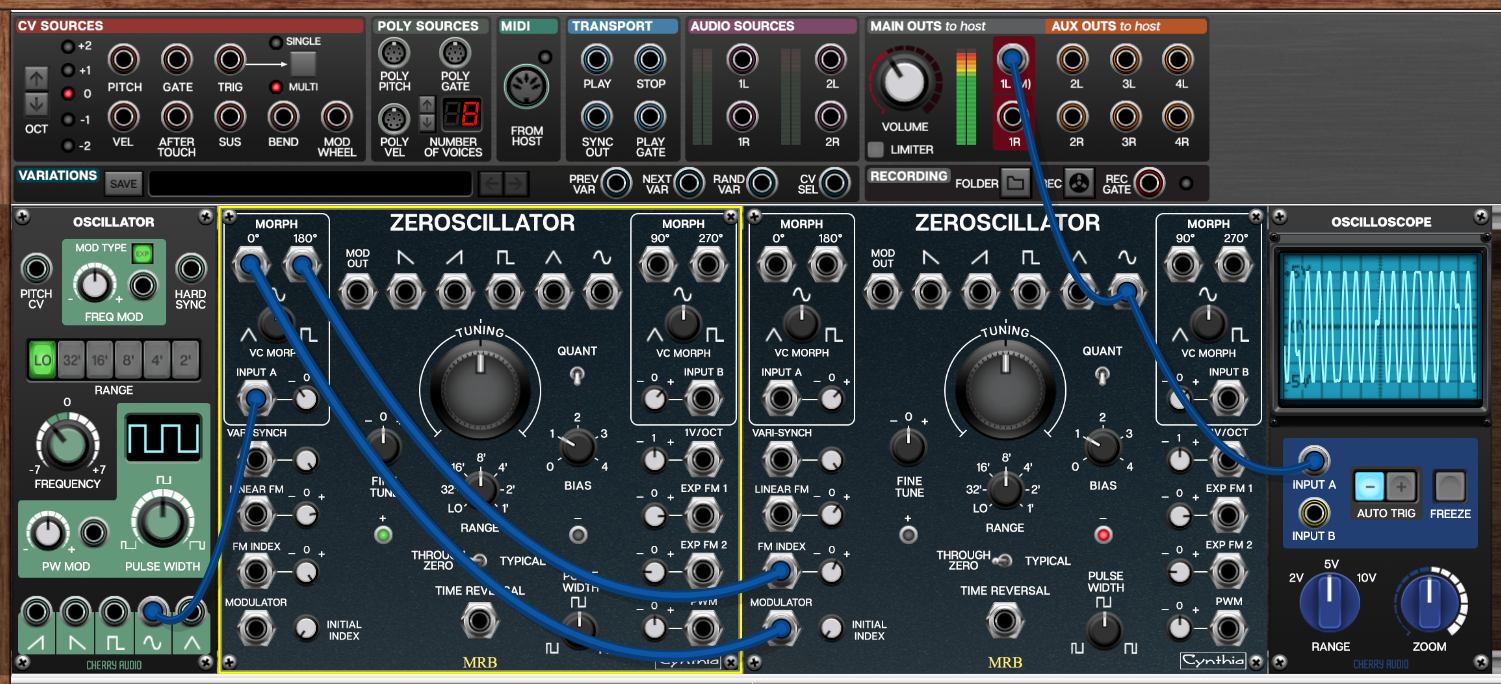Image resolution: width=1501 pixels, height=684 pixels.
Task: Click the Oscilloscope INPUT B jack
Action: point(1313,514)
